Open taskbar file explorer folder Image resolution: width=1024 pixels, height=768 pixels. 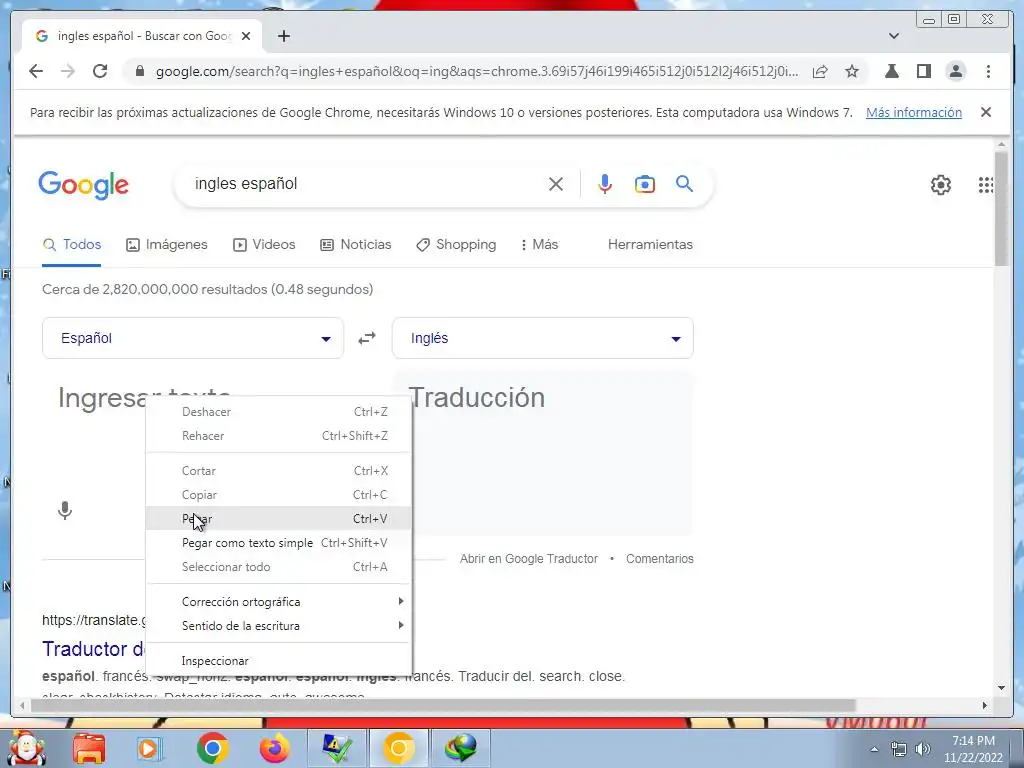(x=89, y=748)
